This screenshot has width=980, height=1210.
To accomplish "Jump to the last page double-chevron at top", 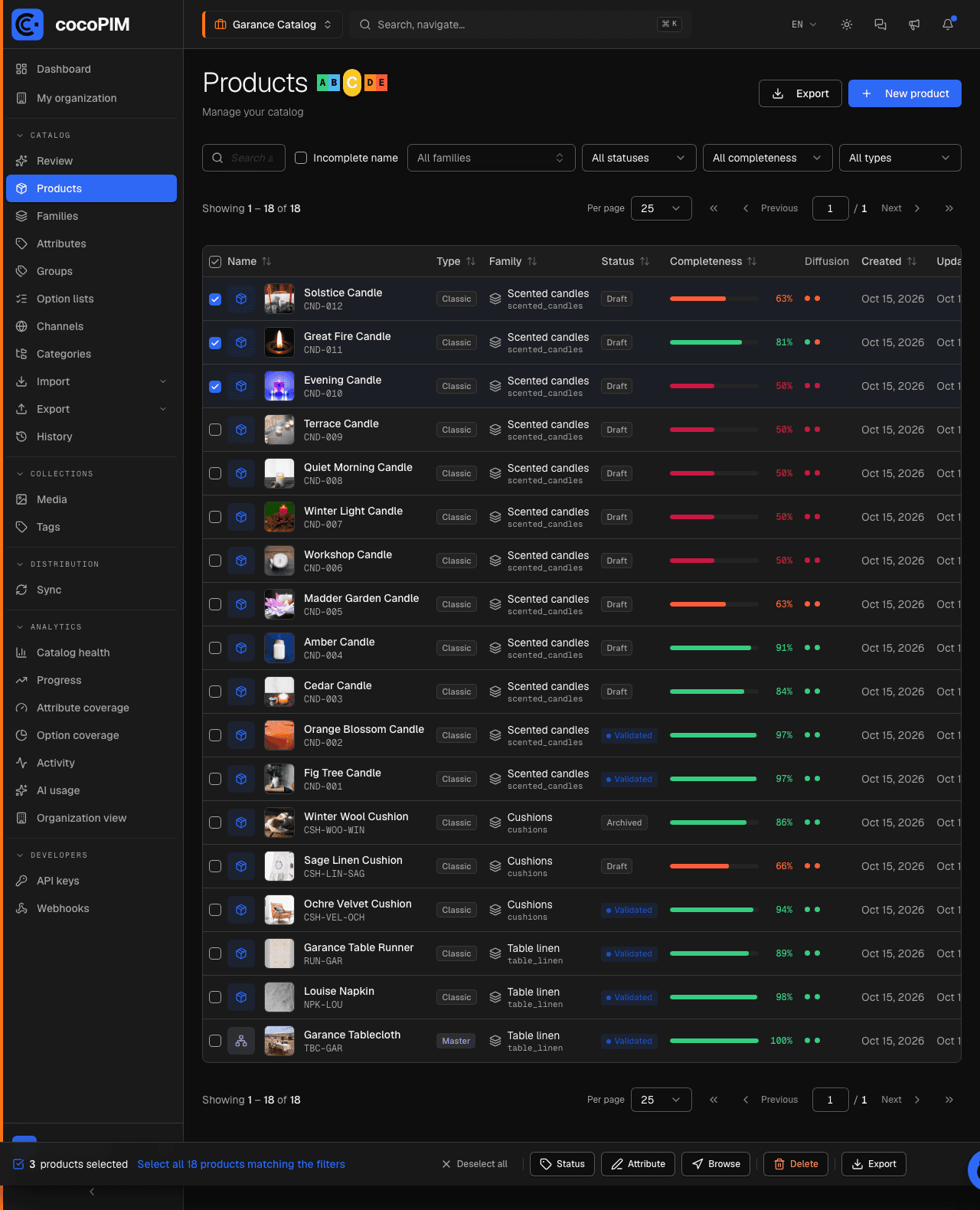I will click(949, 208).
